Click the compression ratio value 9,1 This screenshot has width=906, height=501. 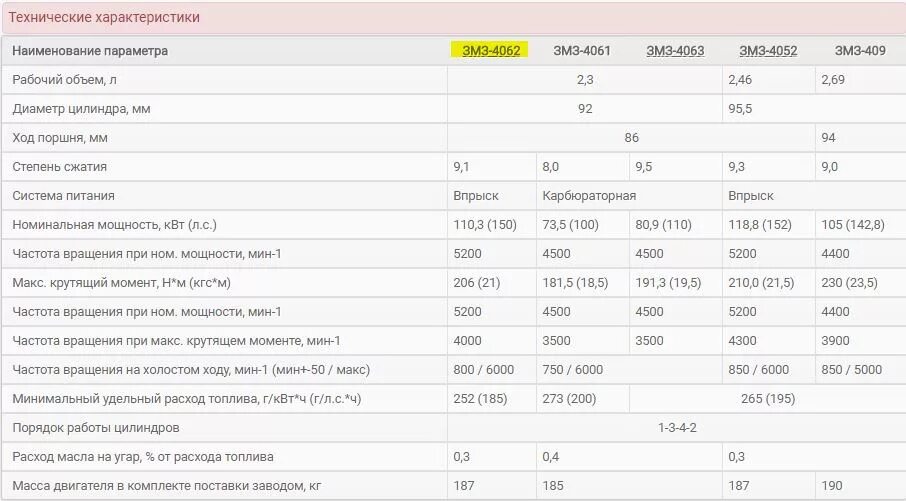click(x=461, y=167)
